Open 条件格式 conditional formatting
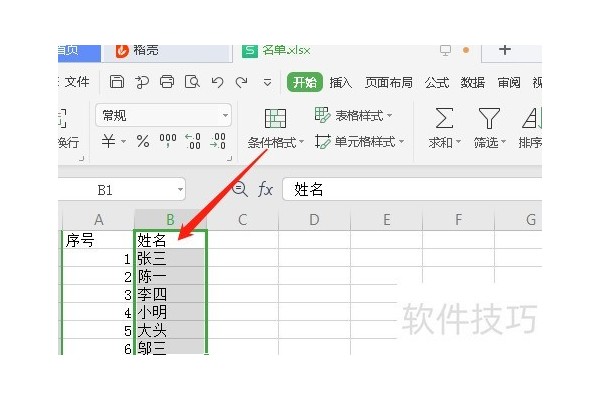 (276, 129)
